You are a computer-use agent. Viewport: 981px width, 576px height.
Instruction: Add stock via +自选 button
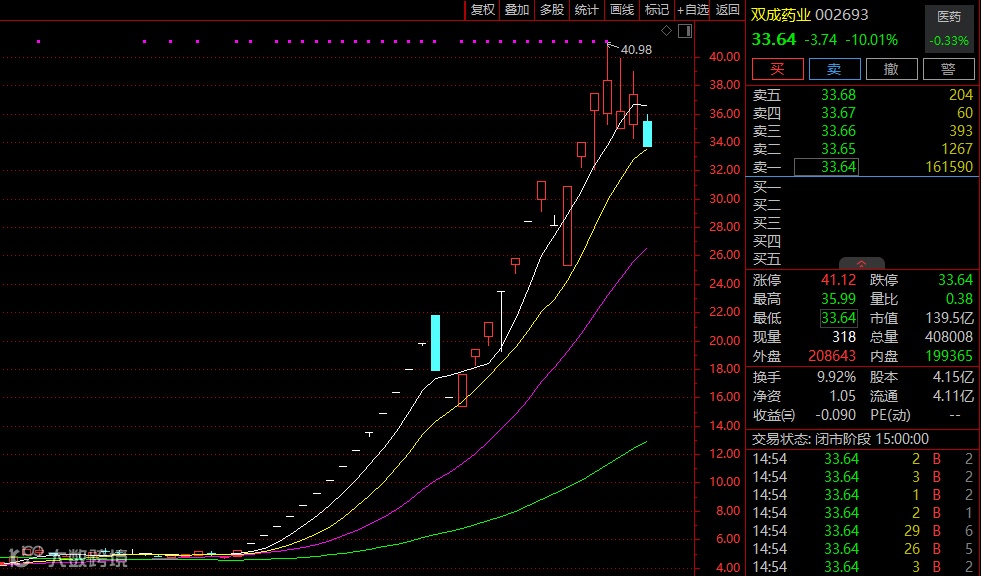tap(693, 10)
